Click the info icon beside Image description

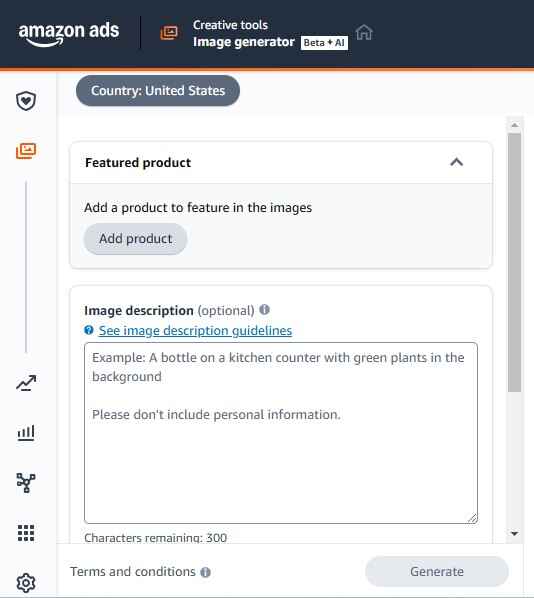pyautogui.click(x=264, y=310)
